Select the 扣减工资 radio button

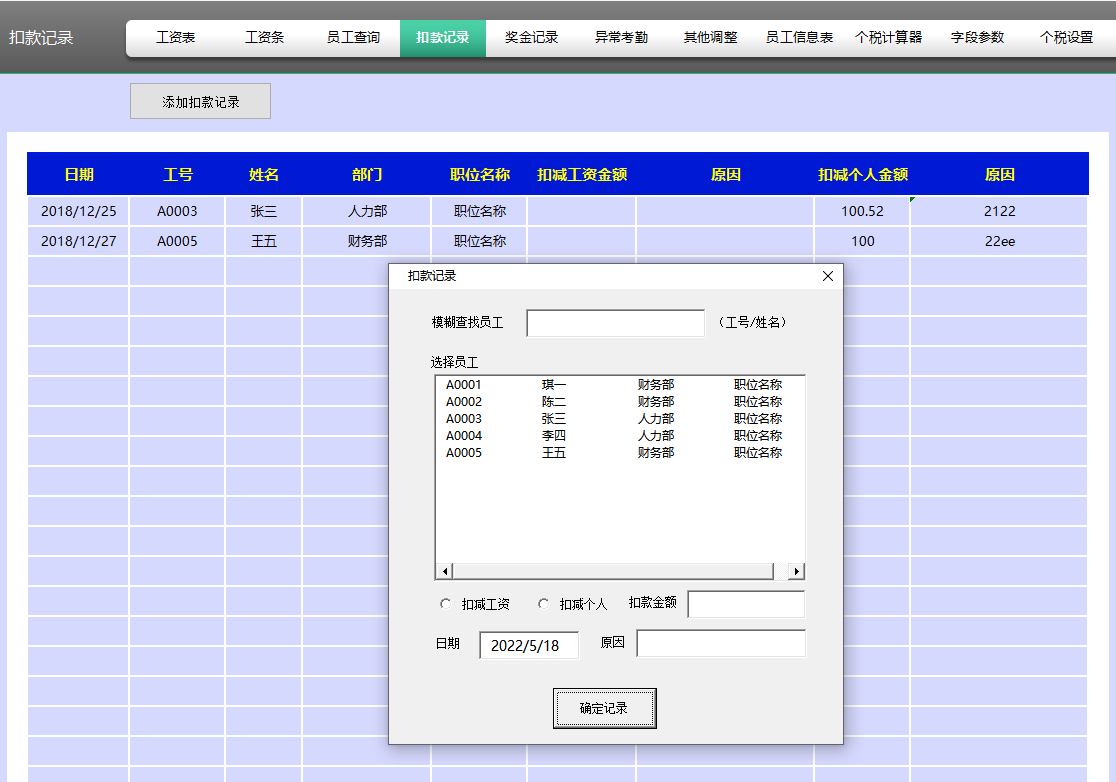pos(446,604)
